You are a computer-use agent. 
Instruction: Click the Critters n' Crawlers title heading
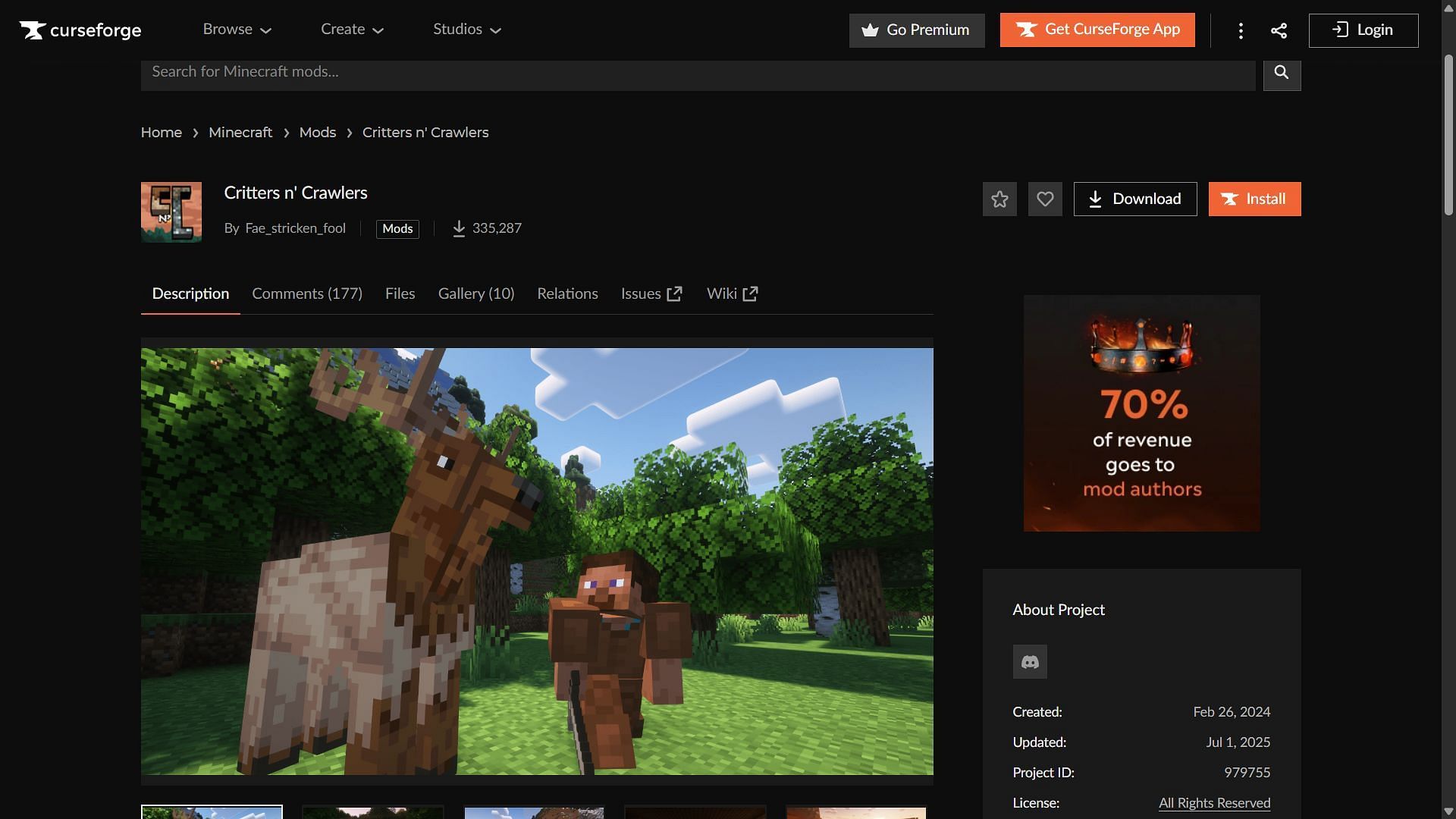[296, 193]
